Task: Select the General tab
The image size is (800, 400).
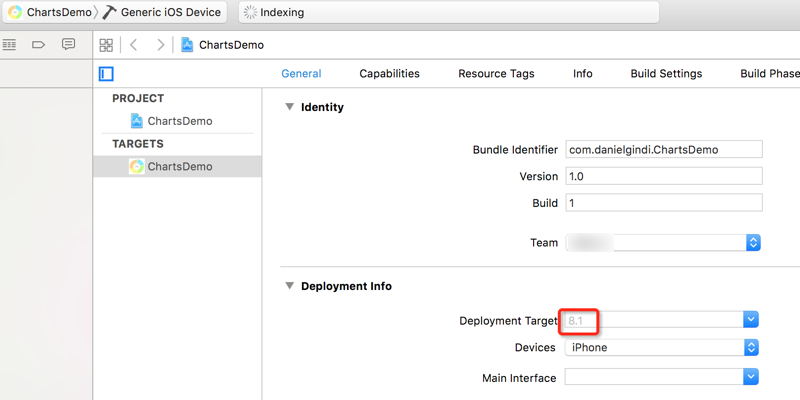Action: pos(302,73)
